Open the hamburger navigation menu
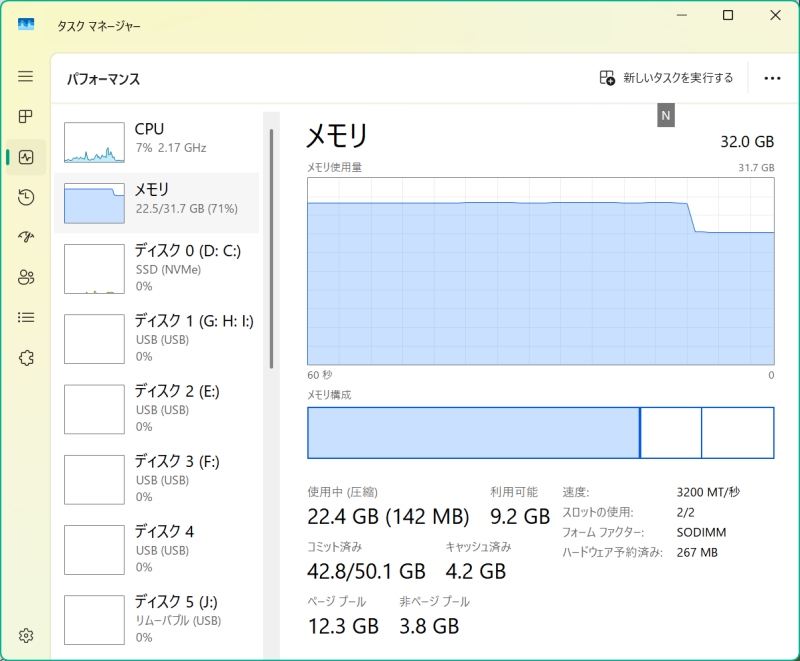800x661 pixels. 26,77
